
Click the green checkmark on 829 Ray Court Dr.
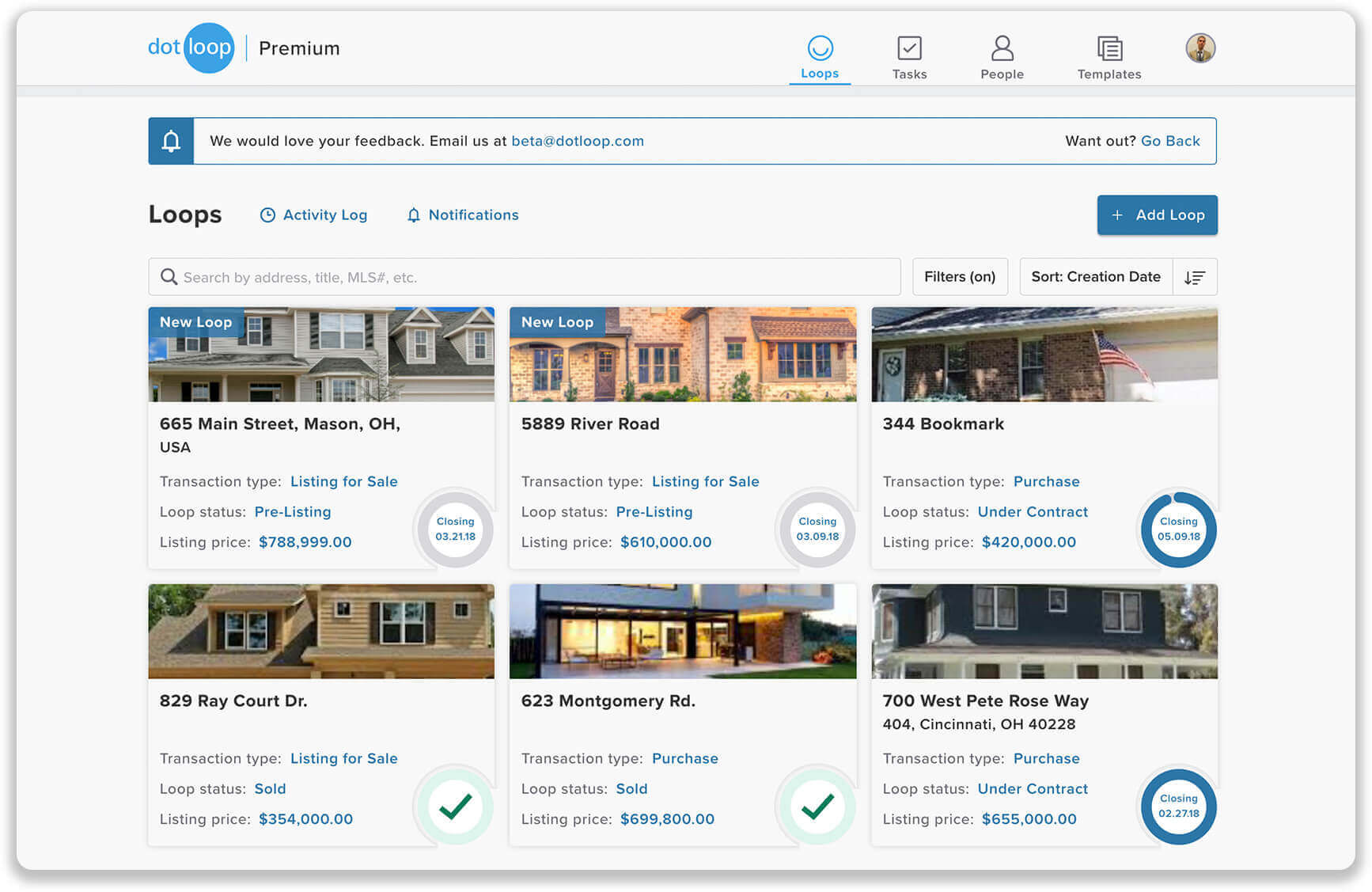tap(454, 806)
